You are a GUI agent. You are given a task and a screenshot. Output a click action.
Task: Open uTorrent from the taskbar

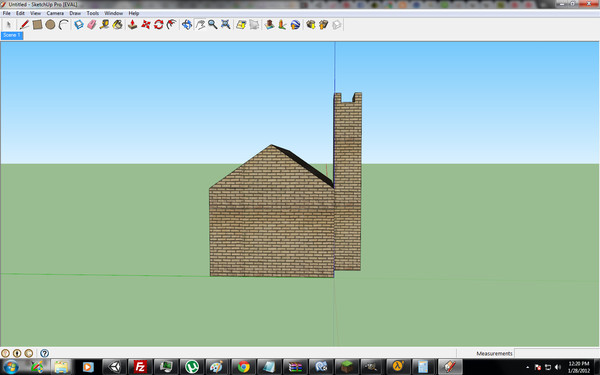192,367
